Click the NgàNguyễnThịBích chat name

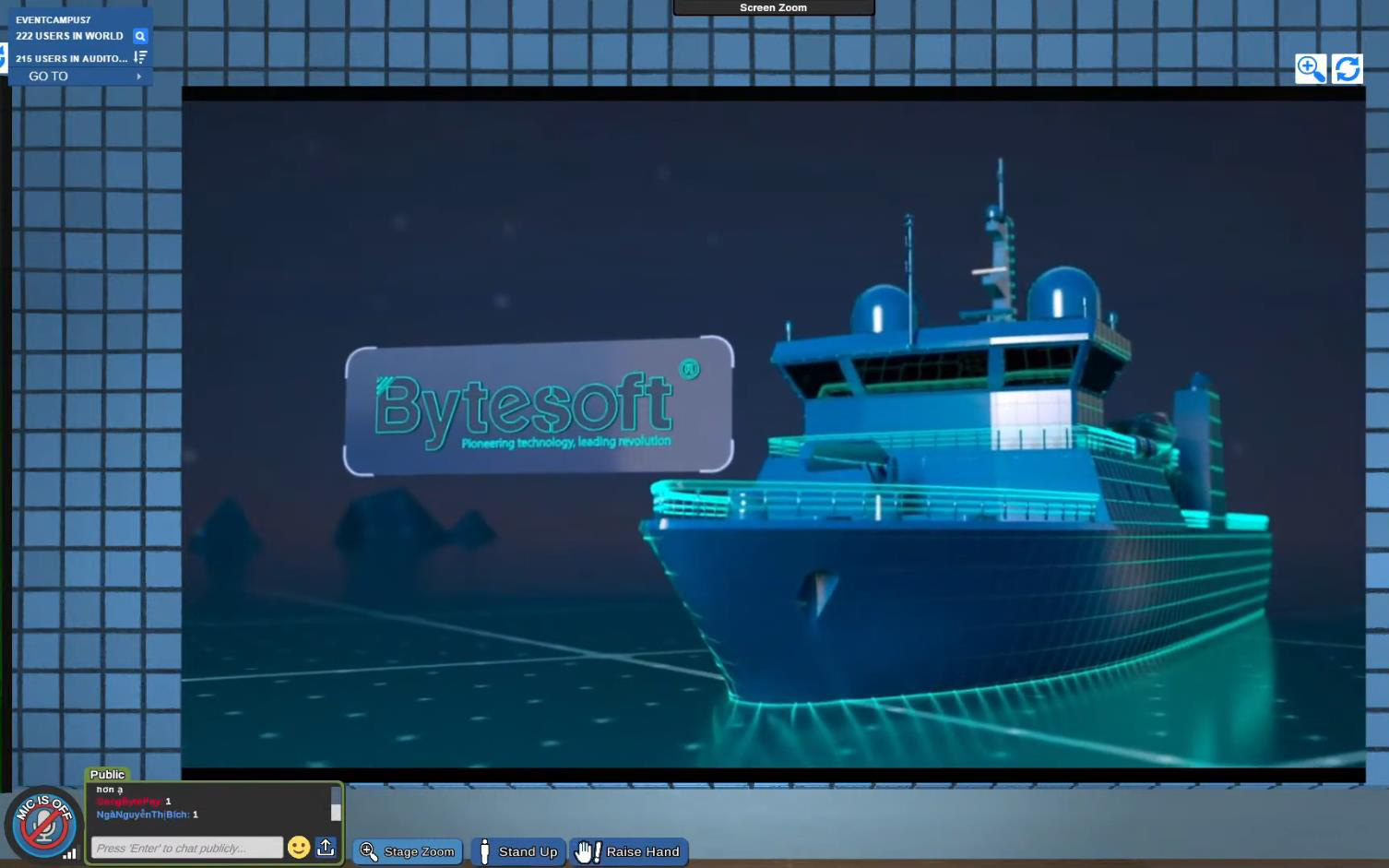(142, 814)
